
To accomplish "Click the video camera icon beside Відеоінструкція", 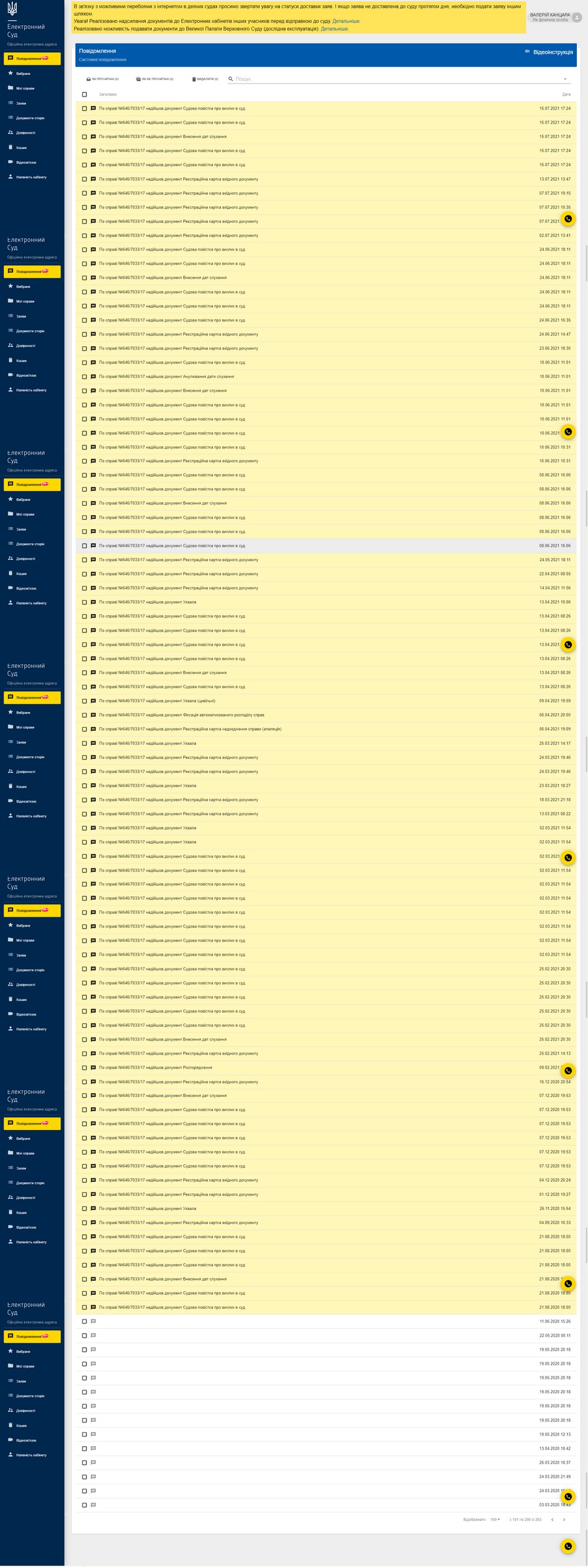I will tap(527, 52).
